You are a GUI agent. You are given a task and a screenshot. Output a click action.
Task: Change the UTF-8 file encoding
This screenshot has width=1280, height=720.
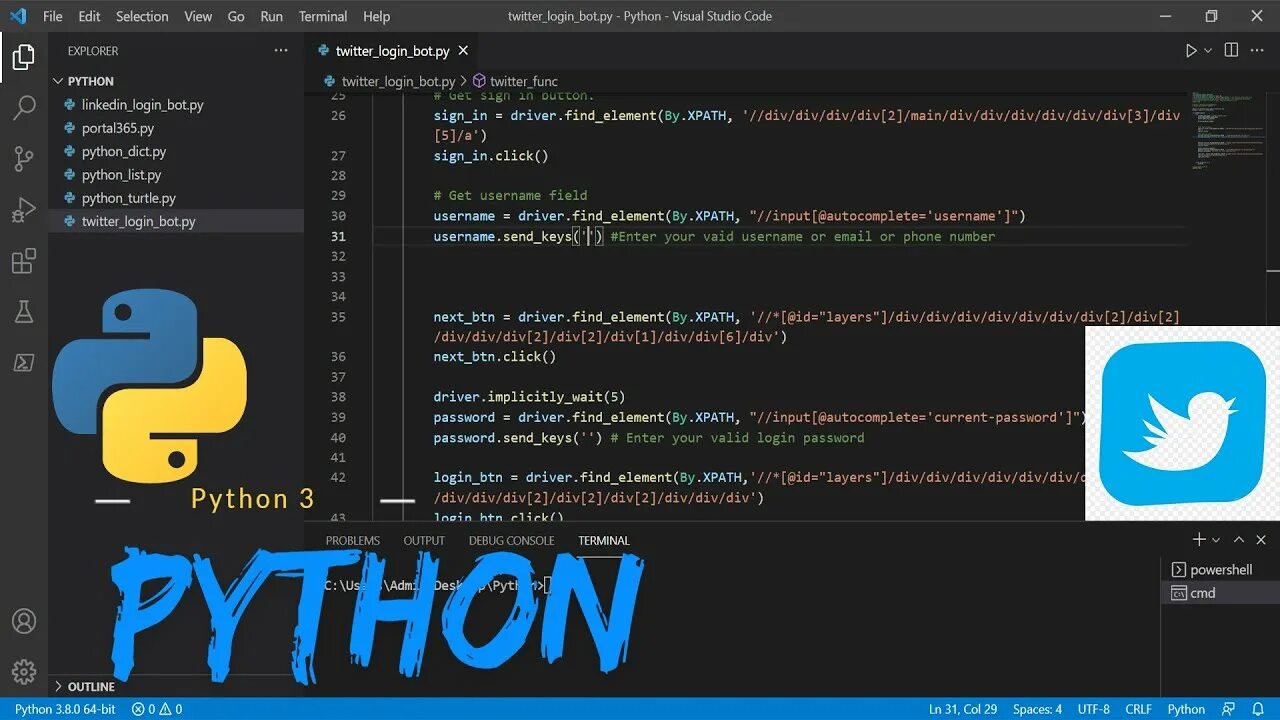coord(1094,709)
